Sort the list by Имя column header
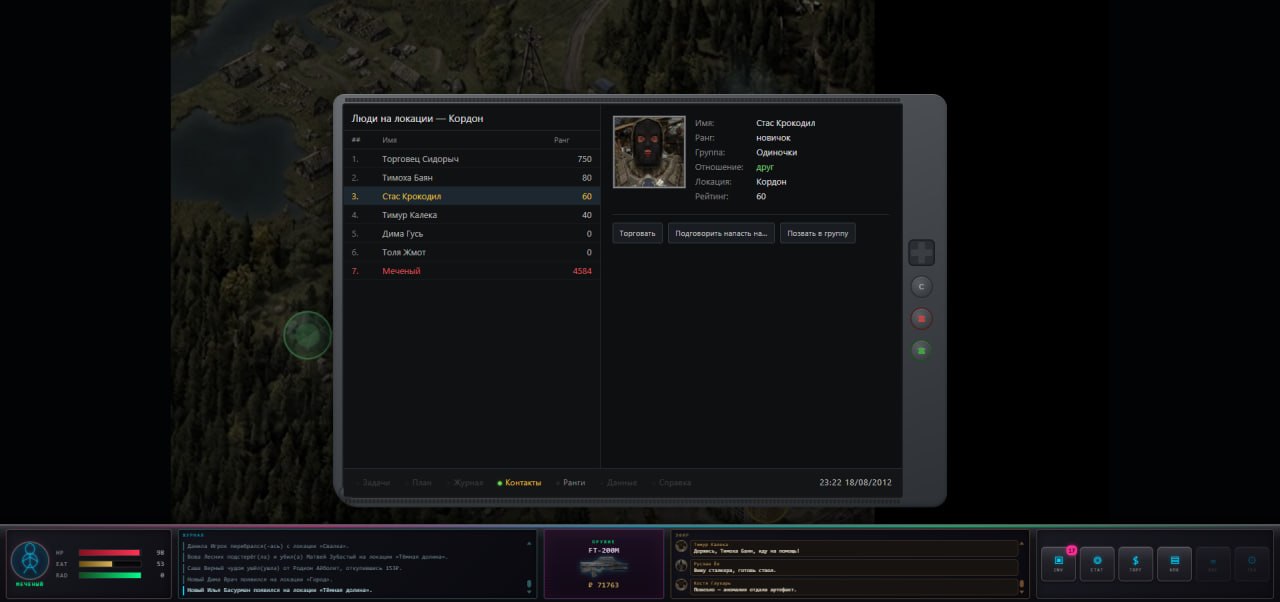 (390, 140)
